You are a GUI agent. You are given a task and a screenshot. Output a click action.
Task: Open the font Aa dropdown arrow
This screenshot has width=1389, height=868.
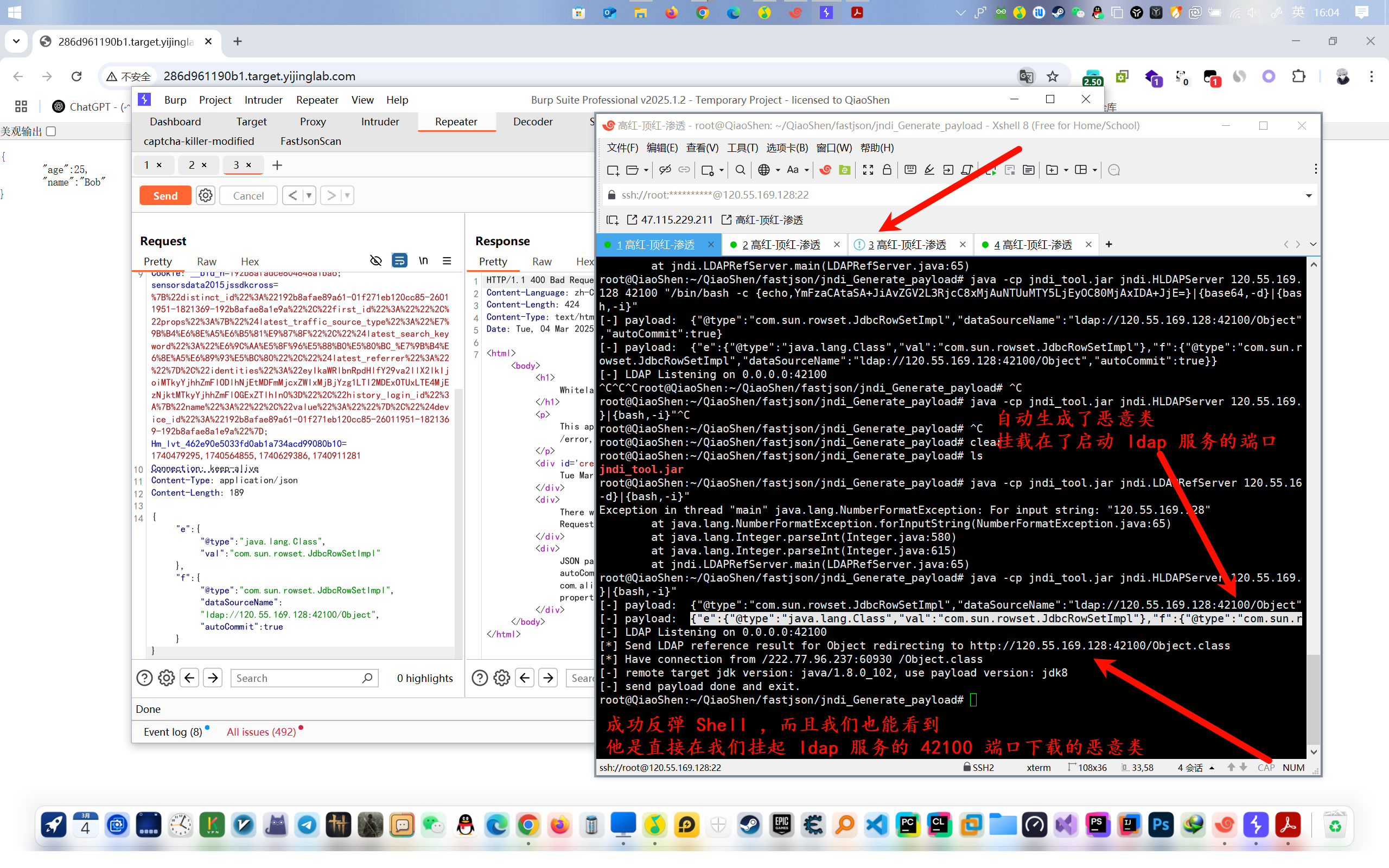click(x=806, y=170)
